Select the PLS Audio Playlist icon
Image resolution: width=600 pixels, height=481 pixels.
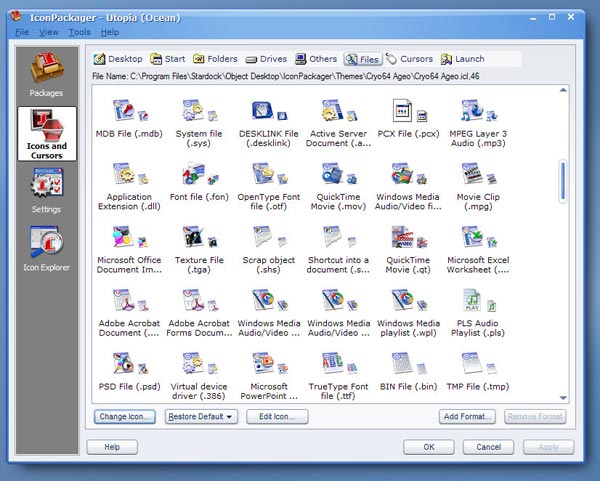coord(477,301)
